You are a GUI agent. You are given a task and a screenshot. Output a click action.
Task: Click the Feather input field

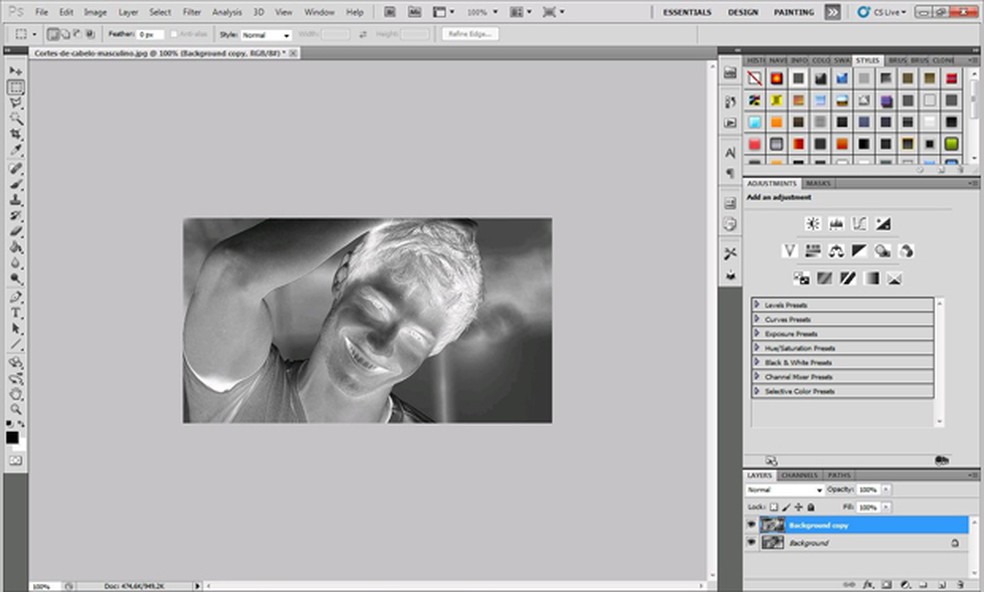[150, 34]
